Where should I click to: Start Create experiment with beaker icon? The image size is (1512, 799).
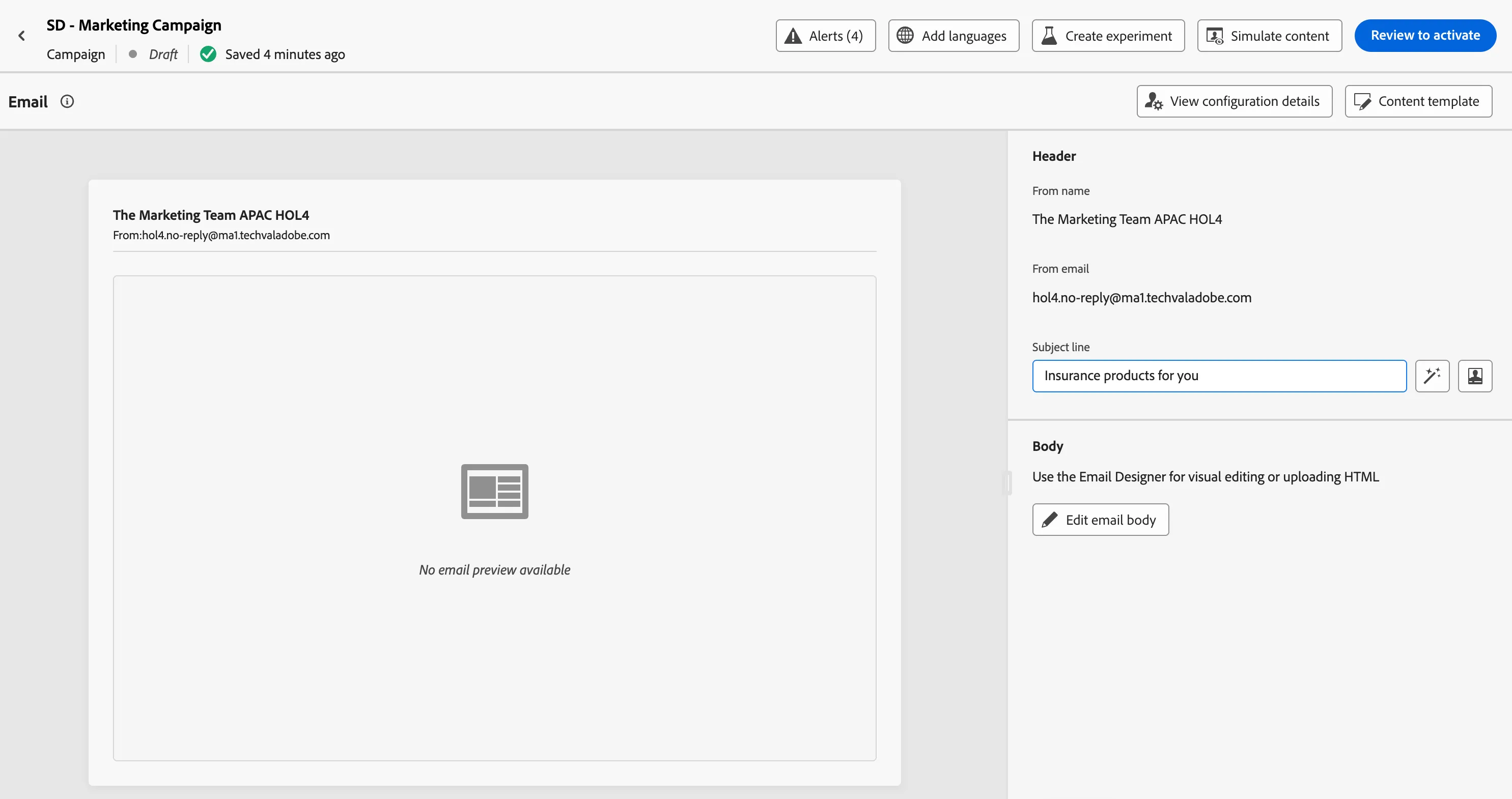coord(1108,36)
